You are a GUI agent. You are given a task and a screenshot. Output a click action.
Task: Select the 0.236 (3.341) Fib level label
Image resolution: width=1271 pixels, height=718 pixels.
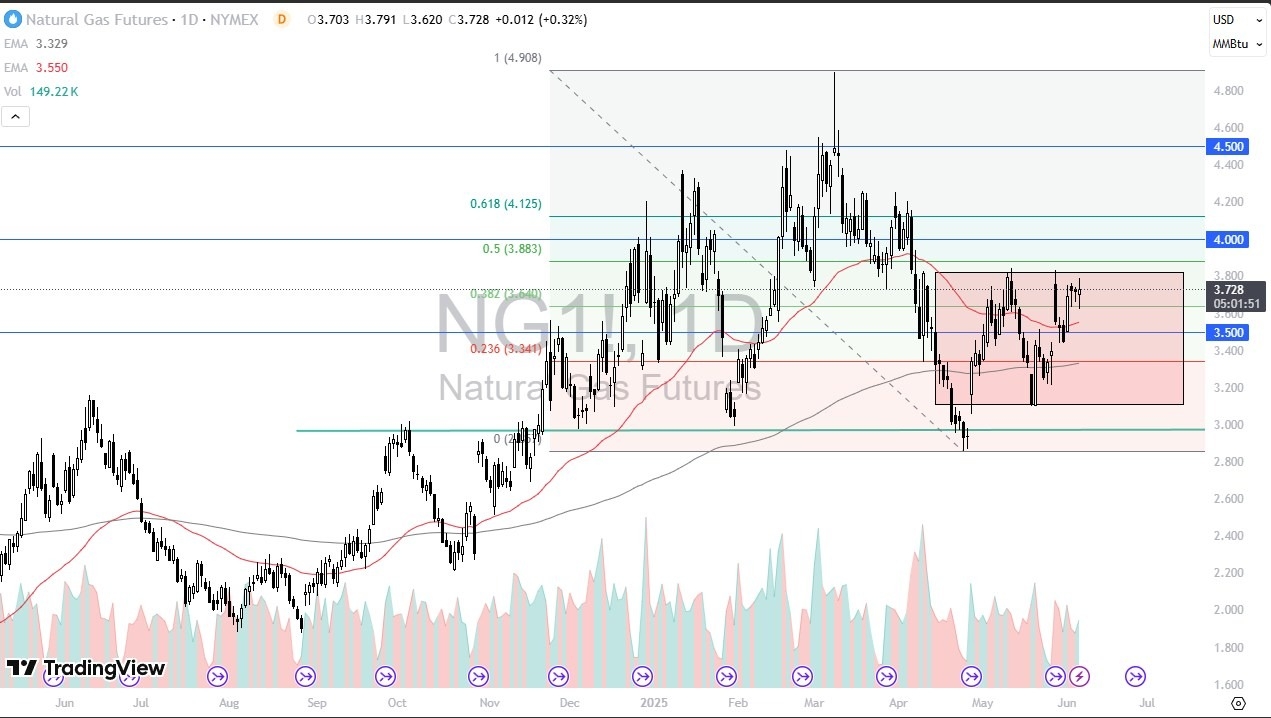[506, 349]
